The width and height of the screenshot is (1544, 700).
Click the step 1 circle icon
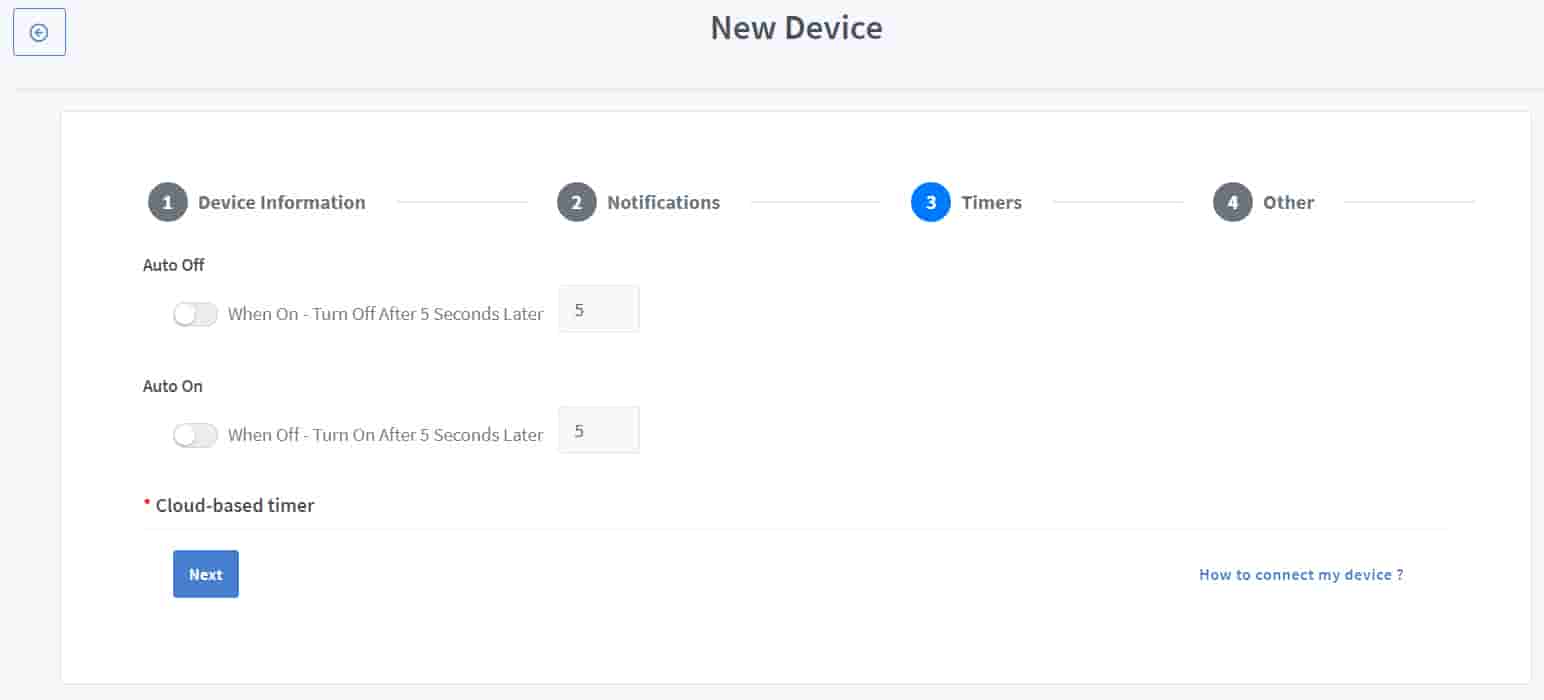[x=168, y=202]
